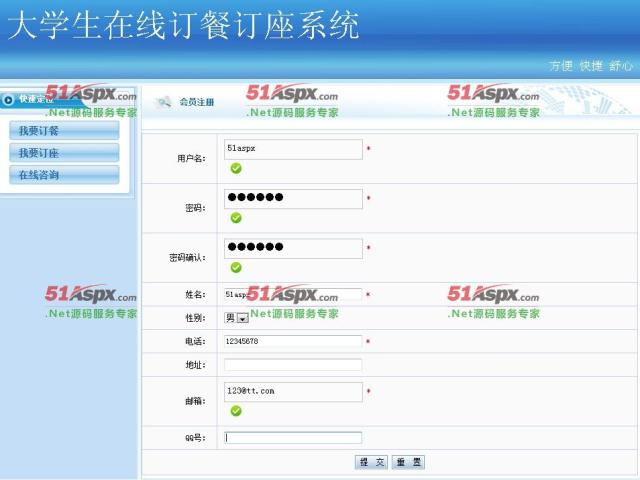The width and height of the screenshot is (640, 480).
Task: Focus the 密码 password field
Action: (293, 199)
